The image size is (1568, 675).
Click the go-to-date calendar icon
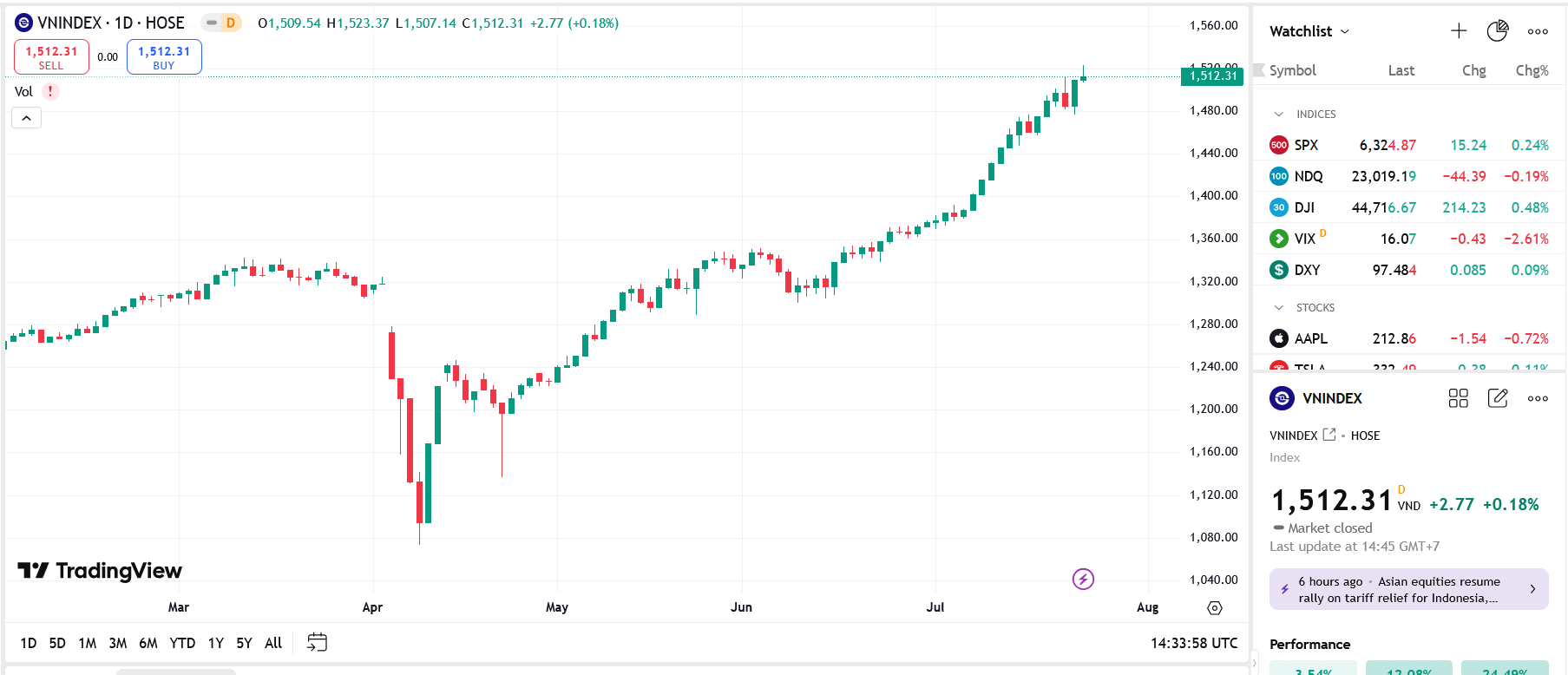(317, 642)
